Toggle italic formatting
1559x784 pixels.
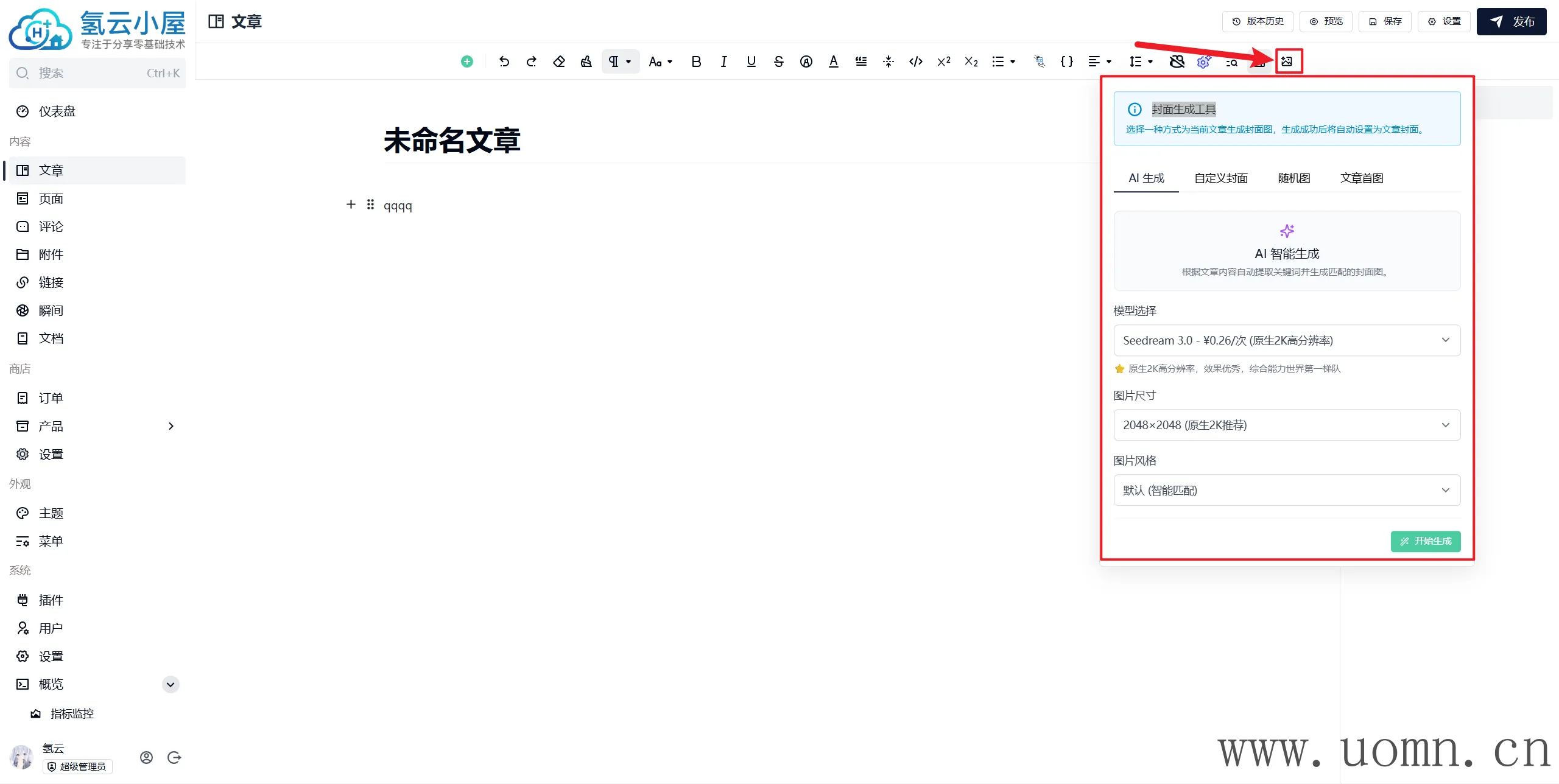pyautogui.click(x=723, y=61)
